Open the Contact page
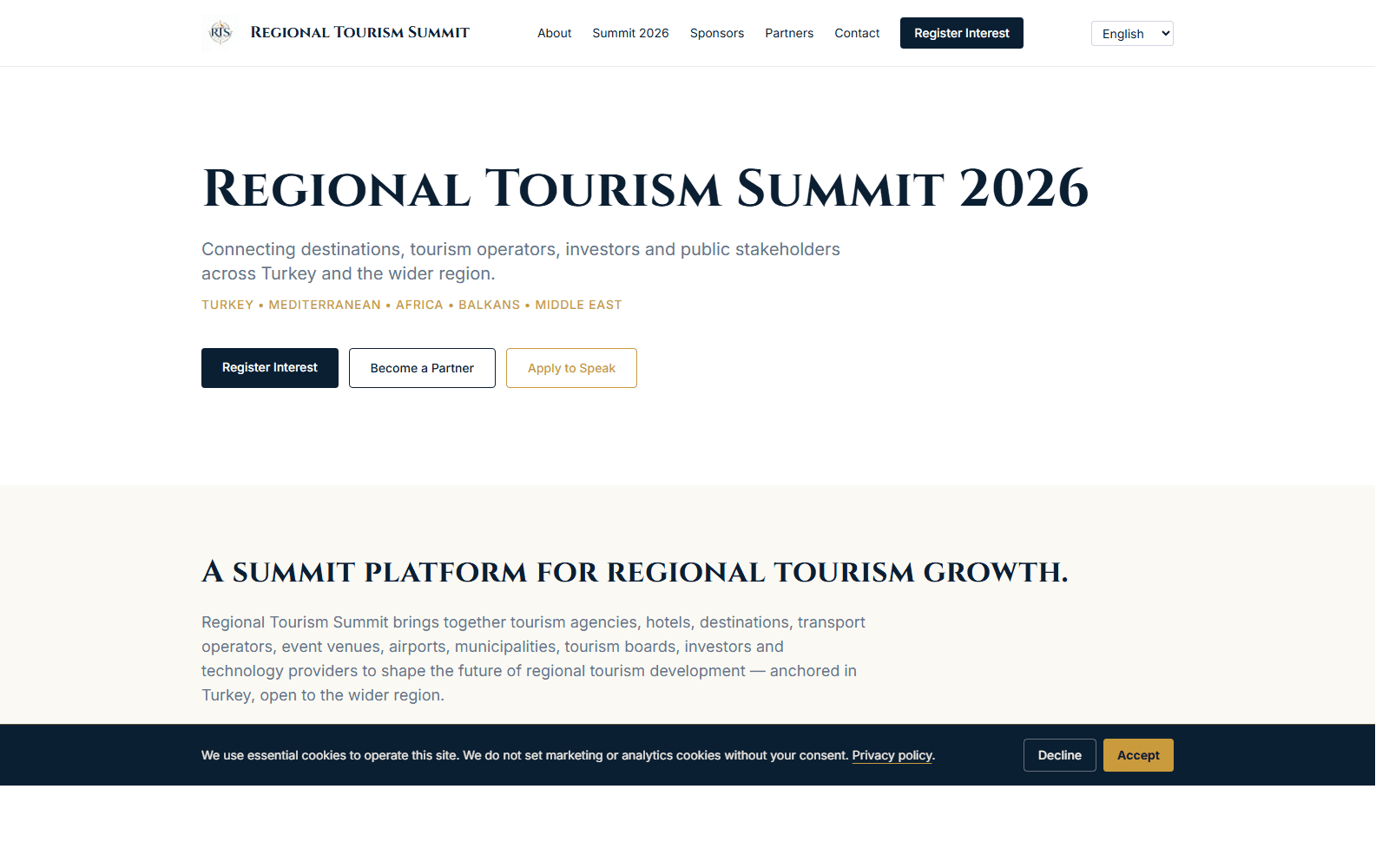Screen dimensions: 1389x868 pyautogui.click(x=857, y=33)
